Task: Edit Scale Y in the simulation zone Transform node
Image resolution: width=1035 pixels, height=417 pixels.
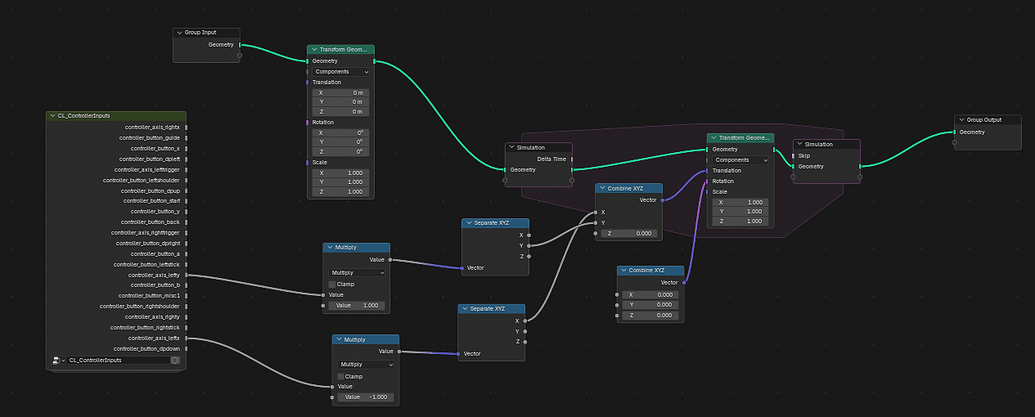Action: (740, 211)
